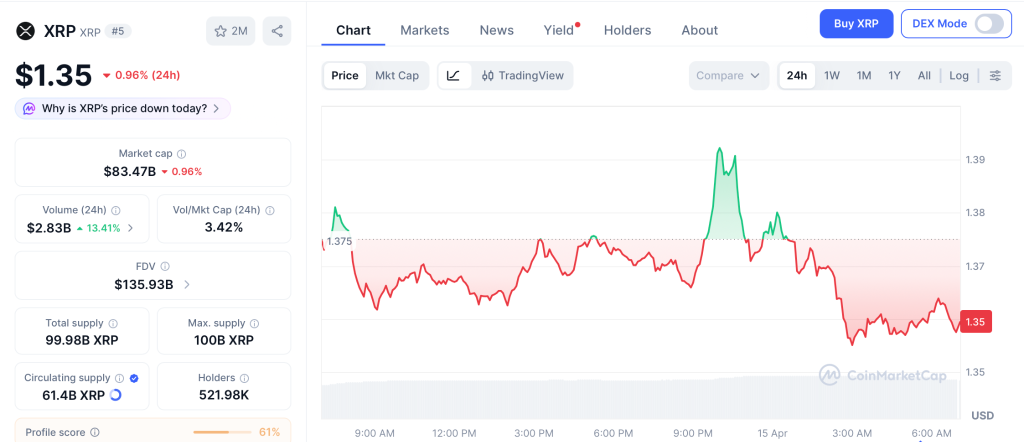This screenshot has height=442, width=1024.
Task: Add XRP to watchlist via star button
Action: pyautogui.click(x=230, y=31)
